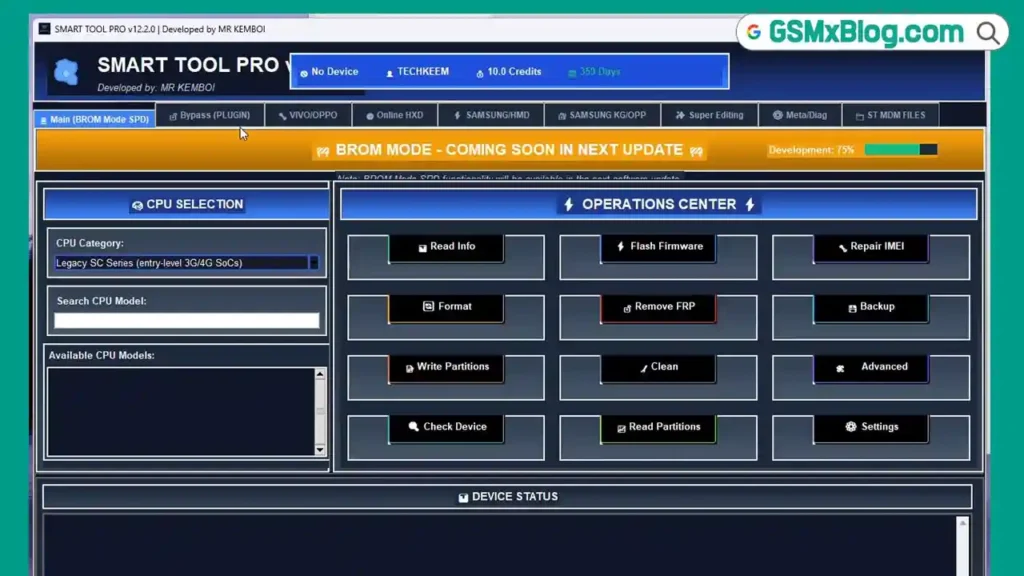Click the Device Status log scroll-up arrow
1024x576 pixels.
pos(963,523)
